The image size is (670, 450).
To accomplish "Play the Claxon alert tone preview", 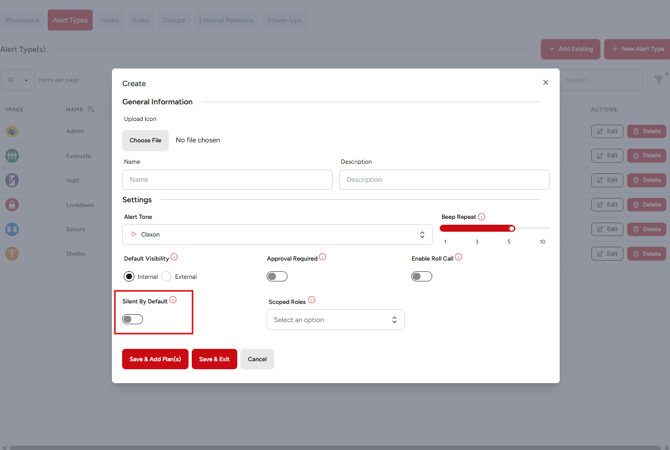I will [134, 235].
